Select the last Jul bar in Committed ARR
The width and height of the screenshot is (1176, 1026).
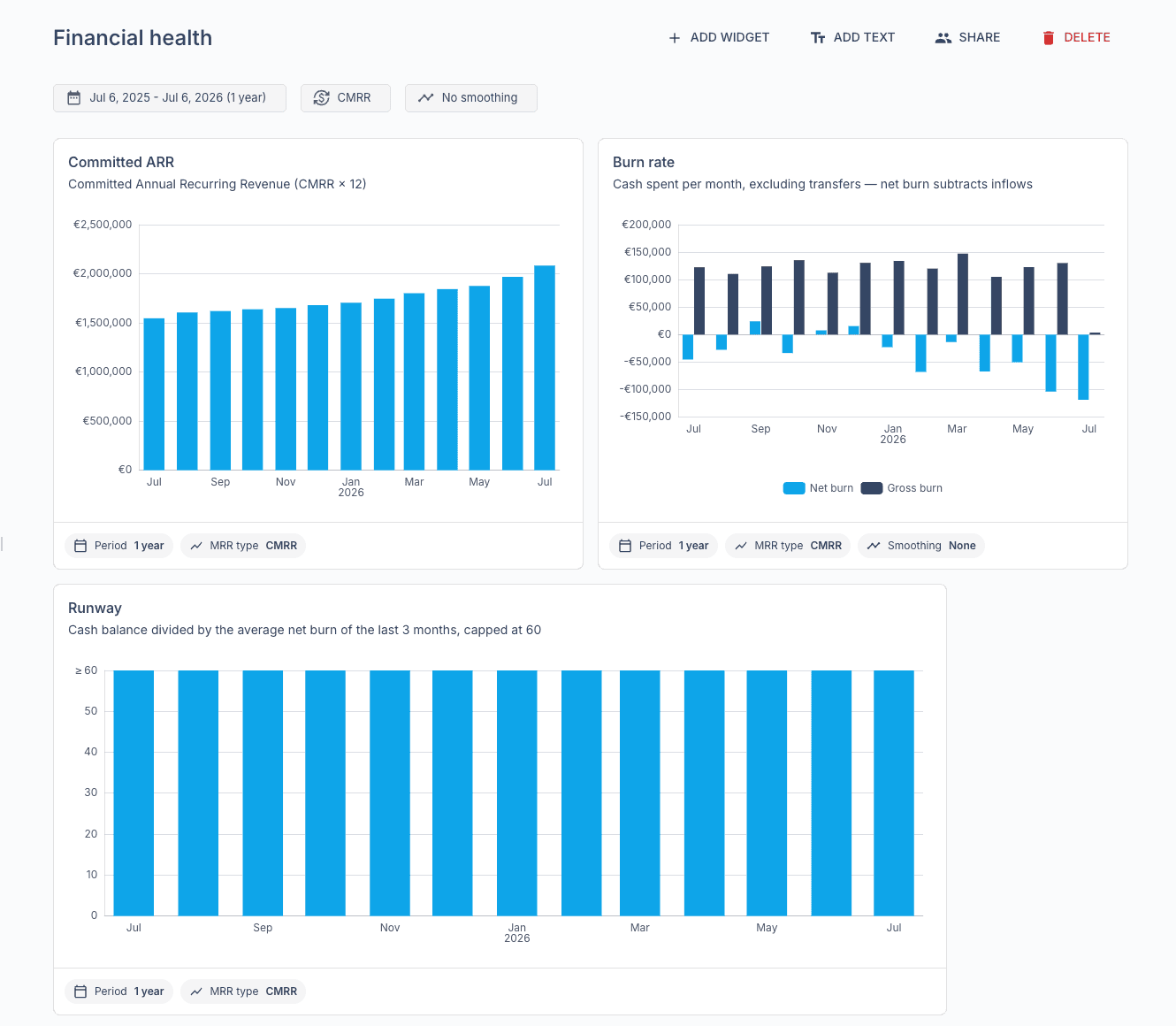pos(545,368)
